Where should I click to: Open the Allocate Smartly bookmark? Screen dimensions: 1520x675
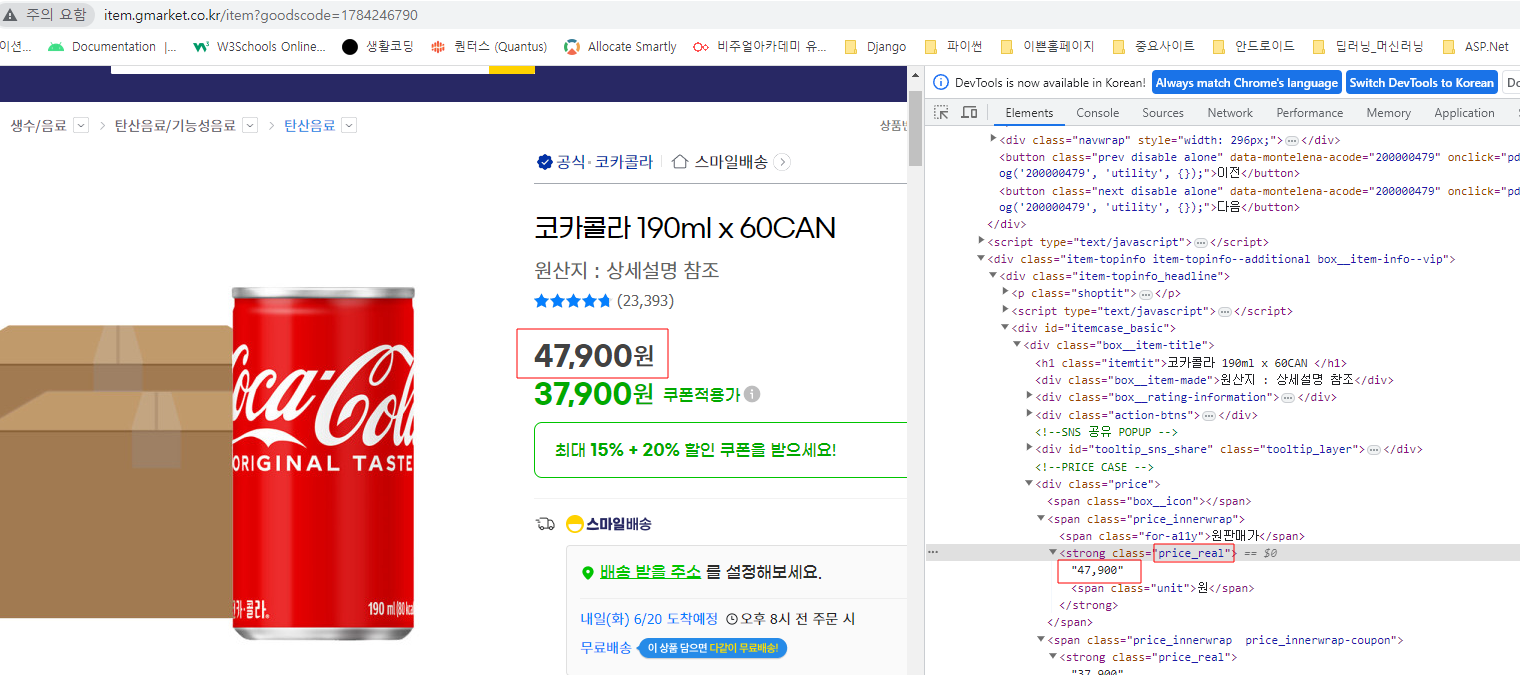621,47
